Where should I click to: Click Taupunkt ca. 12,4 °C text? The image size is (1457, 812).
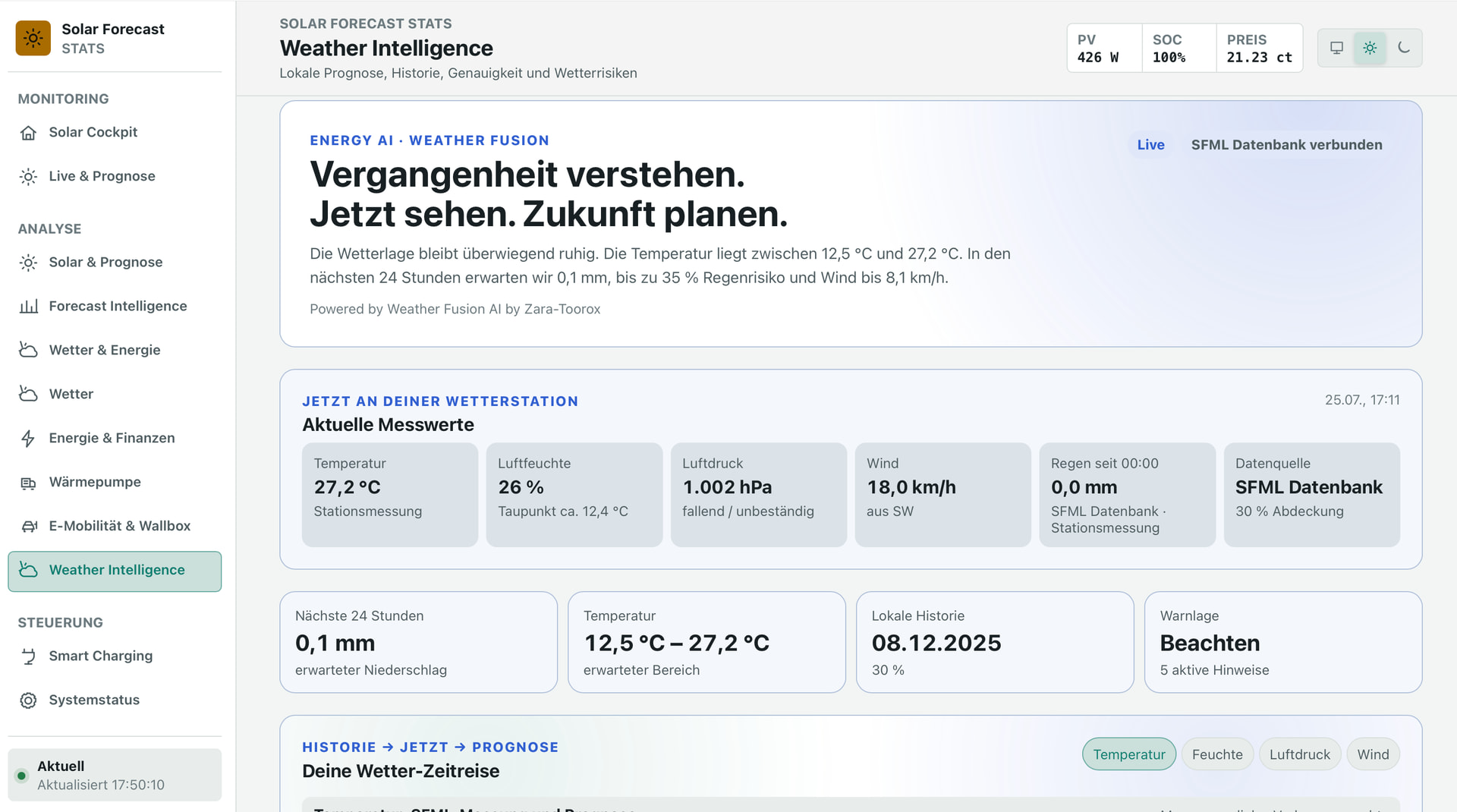(563, 511)
